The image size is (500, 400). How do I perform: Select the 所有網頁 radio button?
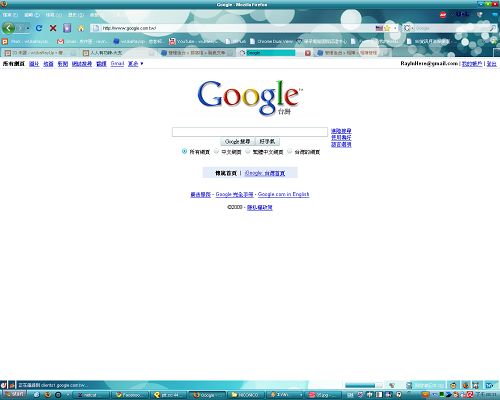pos(184,151)
